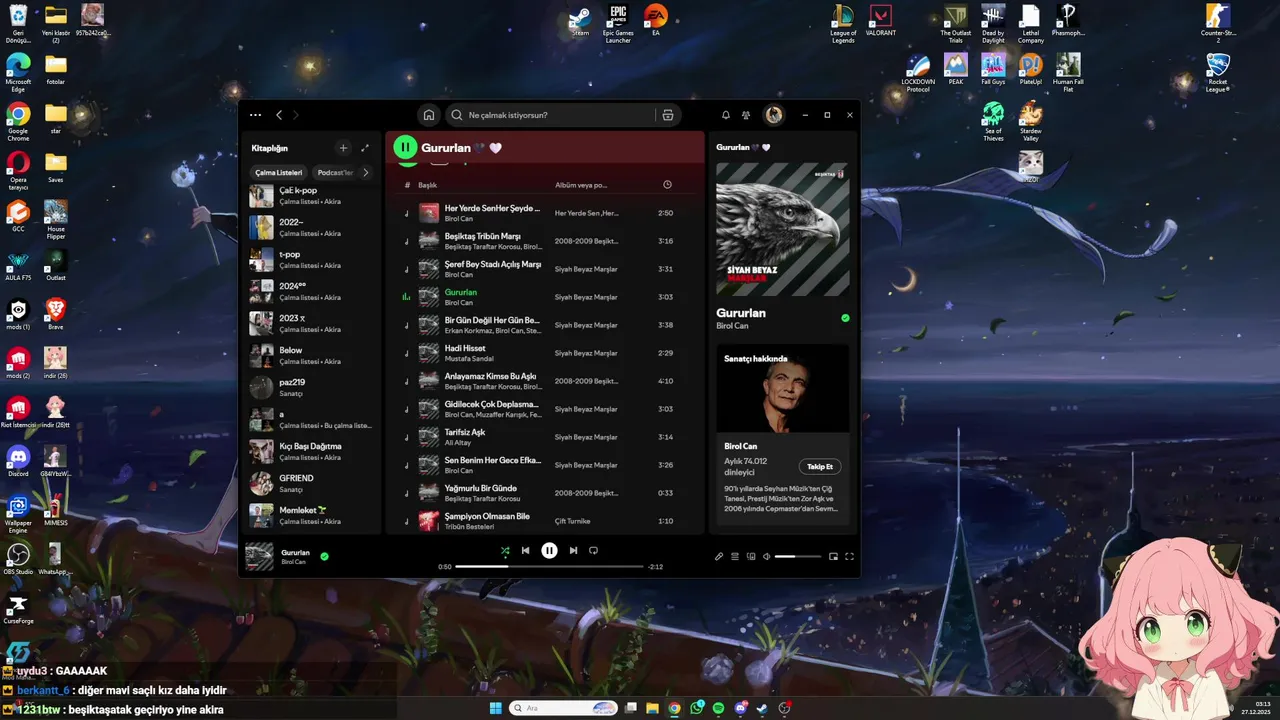The width and height of the screenshot is (1280, 720).
Task: Select the Çalma Listeleri filter
Action: coord(277,172)
